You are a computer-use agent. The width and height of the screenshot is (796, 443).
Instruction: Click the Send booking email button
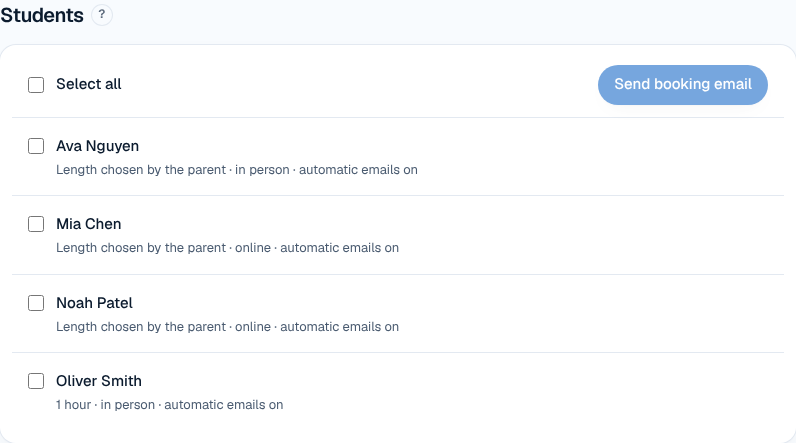pos(683,85)
